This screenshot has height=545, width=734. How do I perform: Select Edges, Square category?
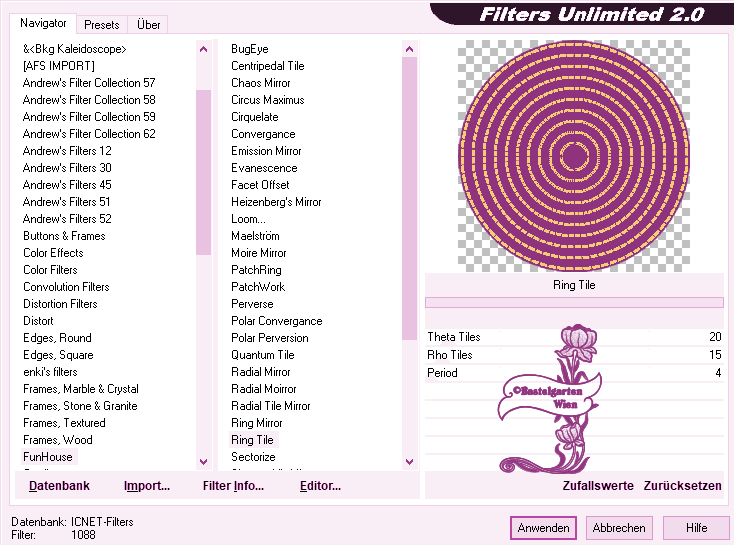(59, 355)
